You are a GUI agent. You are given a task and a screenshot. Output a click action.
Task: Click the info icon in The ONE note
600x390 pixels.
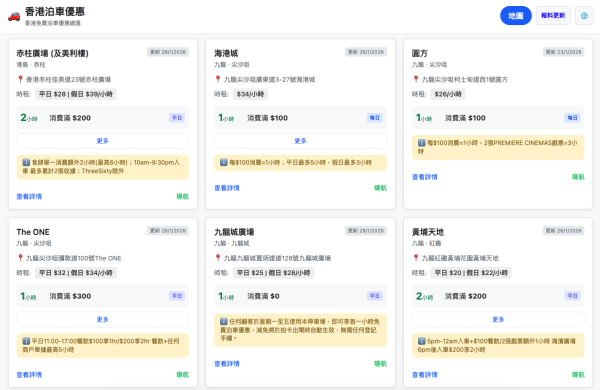tap(26, 341)
